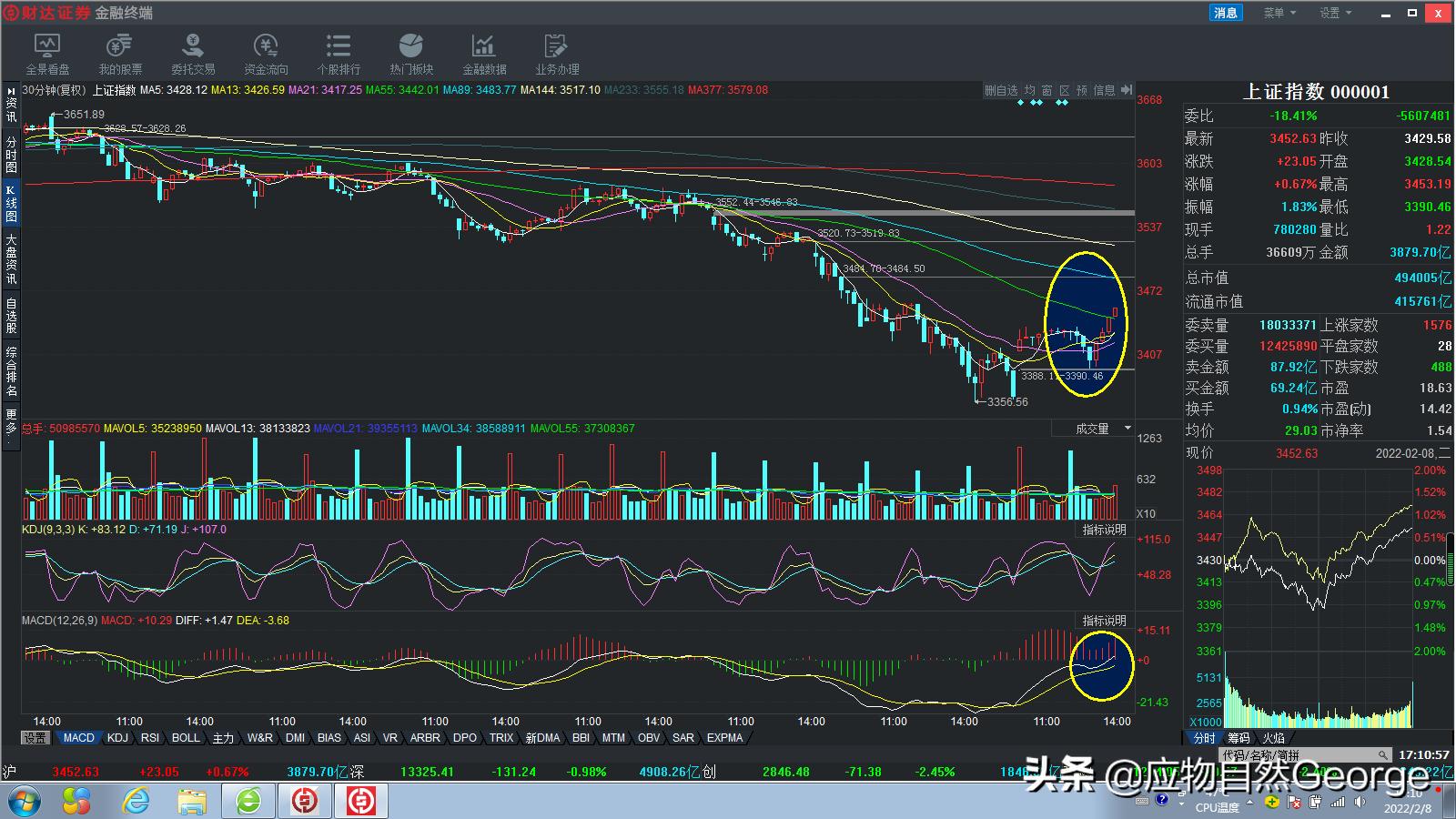Select the 个股排行 ranking icon
The image size is (1456, 819).
[338, 52]
